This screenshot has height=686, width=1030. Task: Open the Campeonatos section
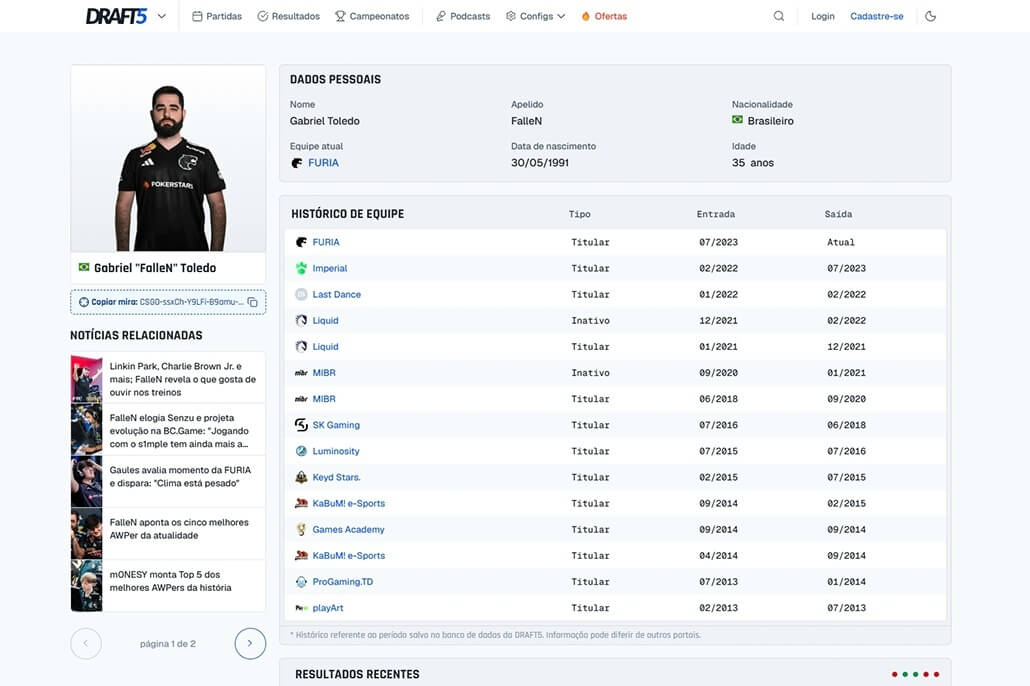pyautogui.click(x=372, y=16)
